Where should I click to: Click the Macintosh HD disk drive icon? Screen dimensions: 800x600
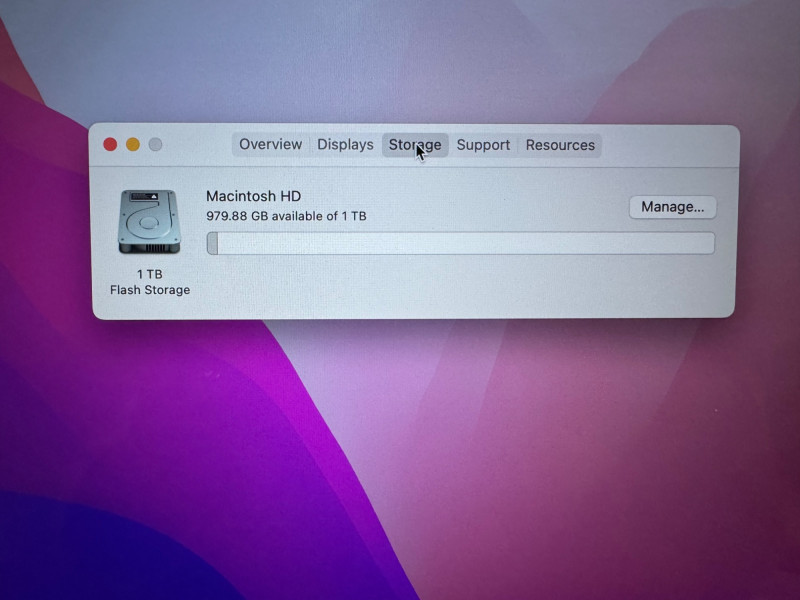tap(149, 221)
